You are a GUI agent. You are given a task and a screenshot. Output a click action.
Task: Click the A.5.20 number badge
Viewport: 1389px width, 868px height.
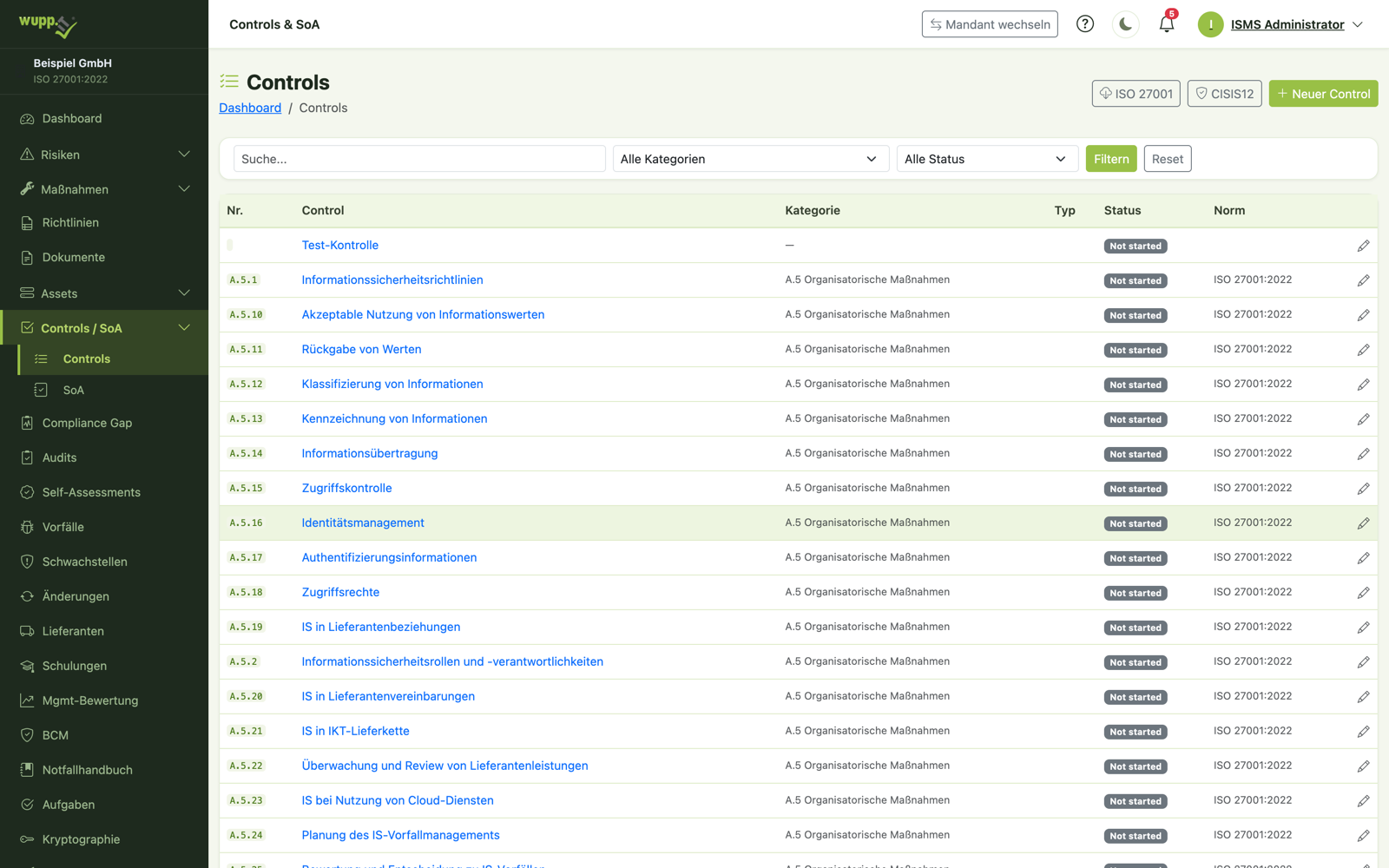point(246,697)
